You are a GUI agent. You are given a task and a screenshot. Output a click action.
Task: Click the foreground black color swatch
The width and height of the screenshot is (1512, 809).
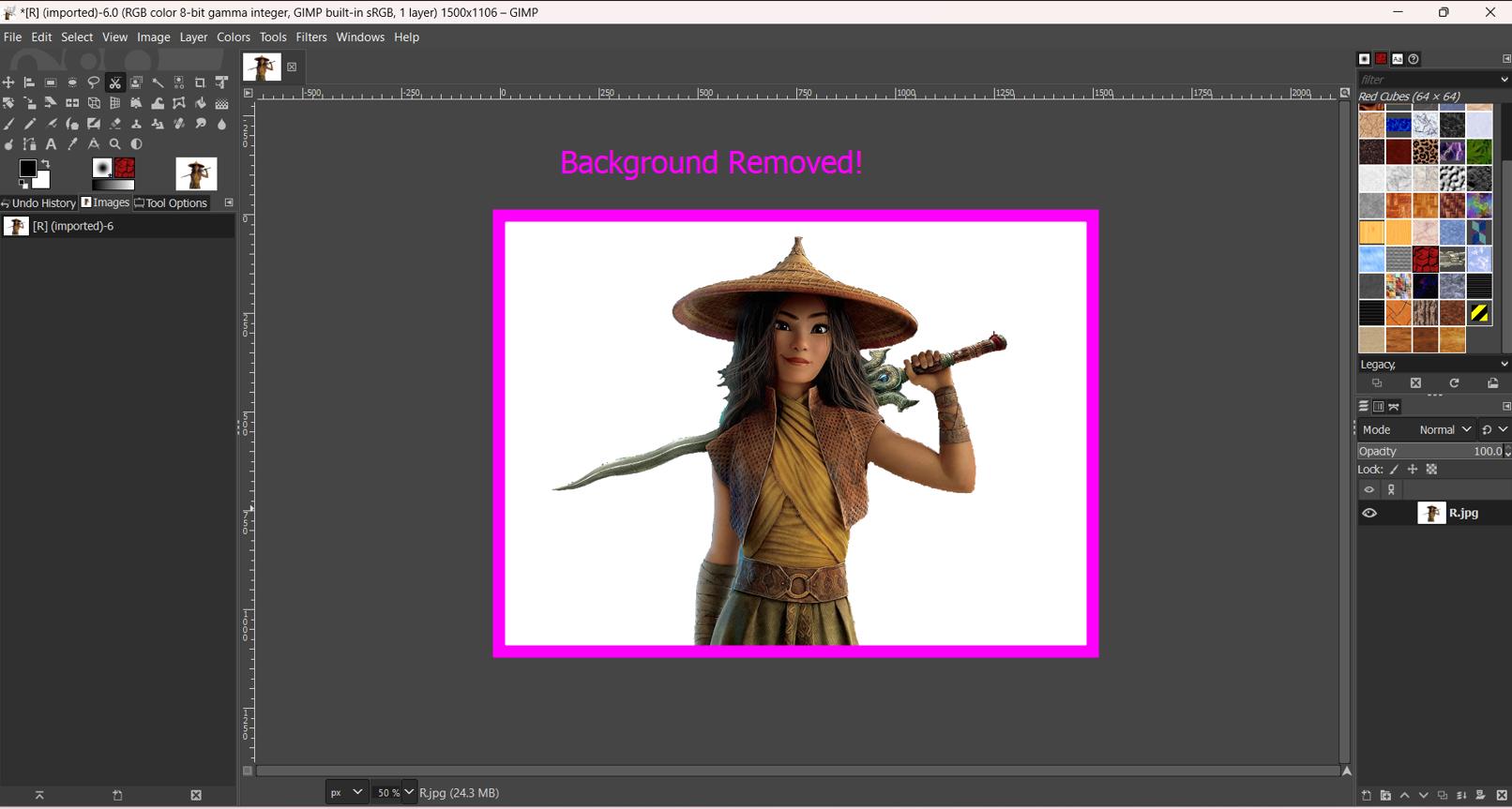26,167
